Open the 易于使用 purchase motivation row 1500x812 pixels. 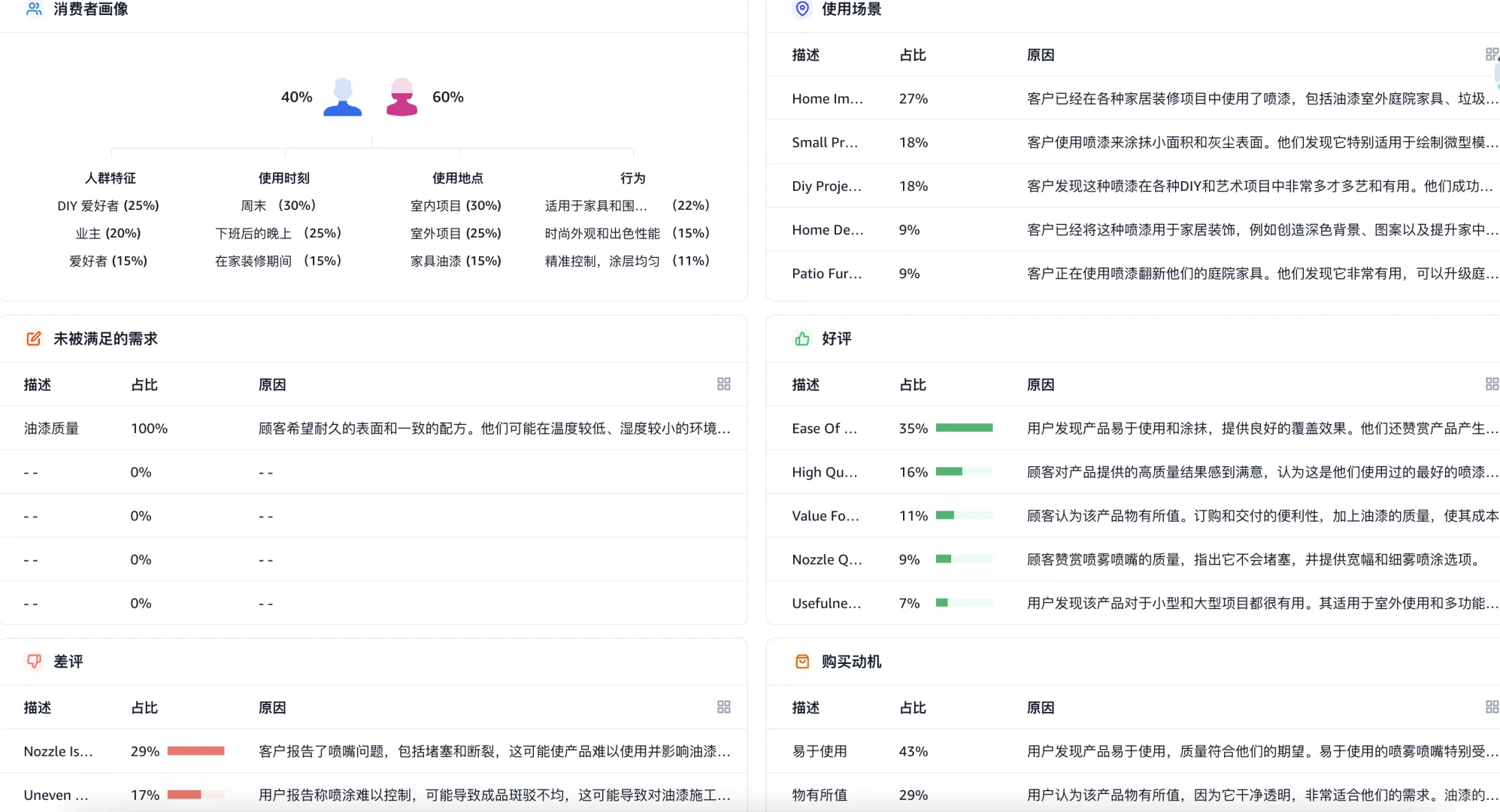[x=819, y=750]
